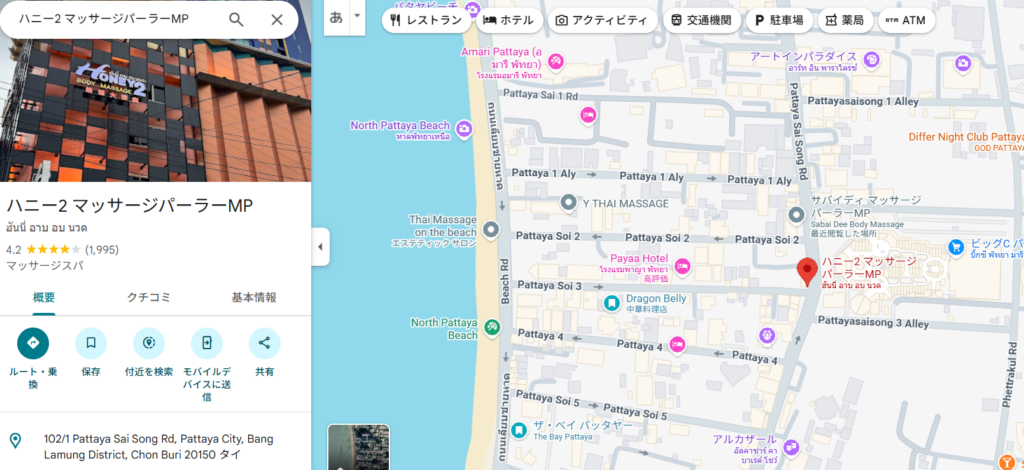Filter map by レストラン chip
The height and width of the screenshot is (470, 1024).
[x=426, y=20]
